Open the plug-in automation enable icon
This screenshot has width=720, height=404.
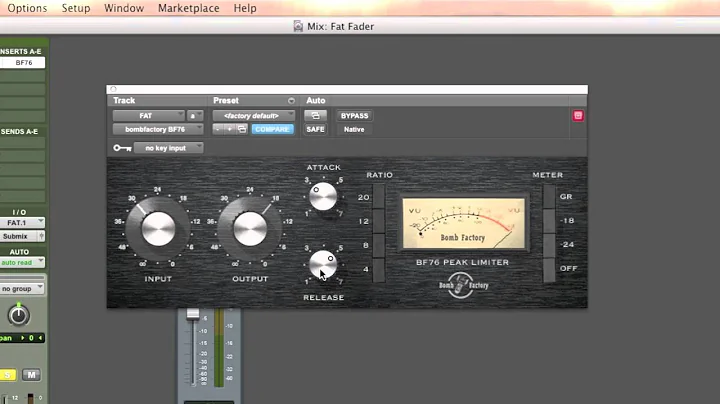[x=315, y=116]
